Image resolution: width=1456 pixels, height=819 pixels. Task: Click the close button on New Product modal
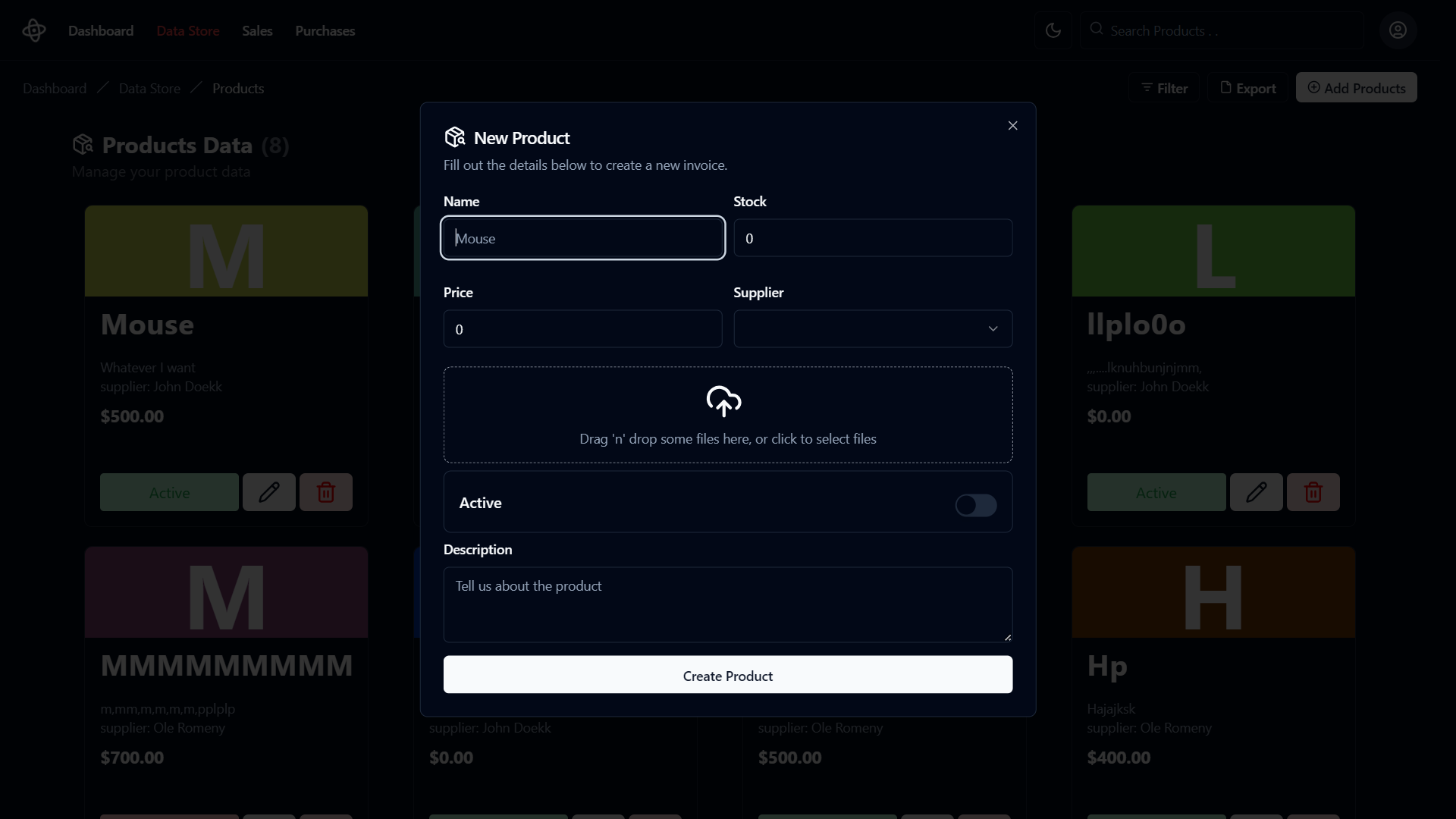[1012, 125]
